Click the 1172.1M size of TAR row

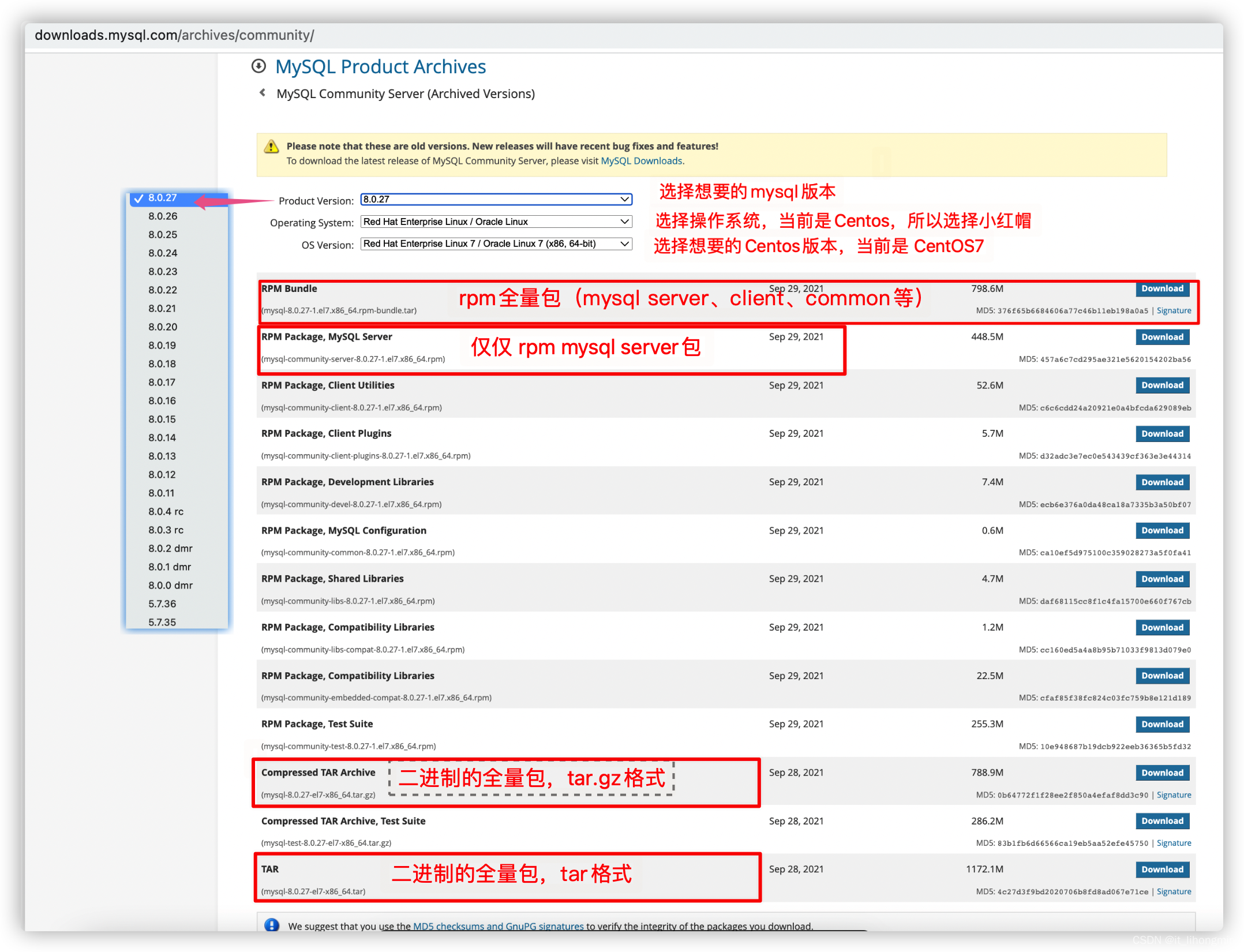pos(984,869)
